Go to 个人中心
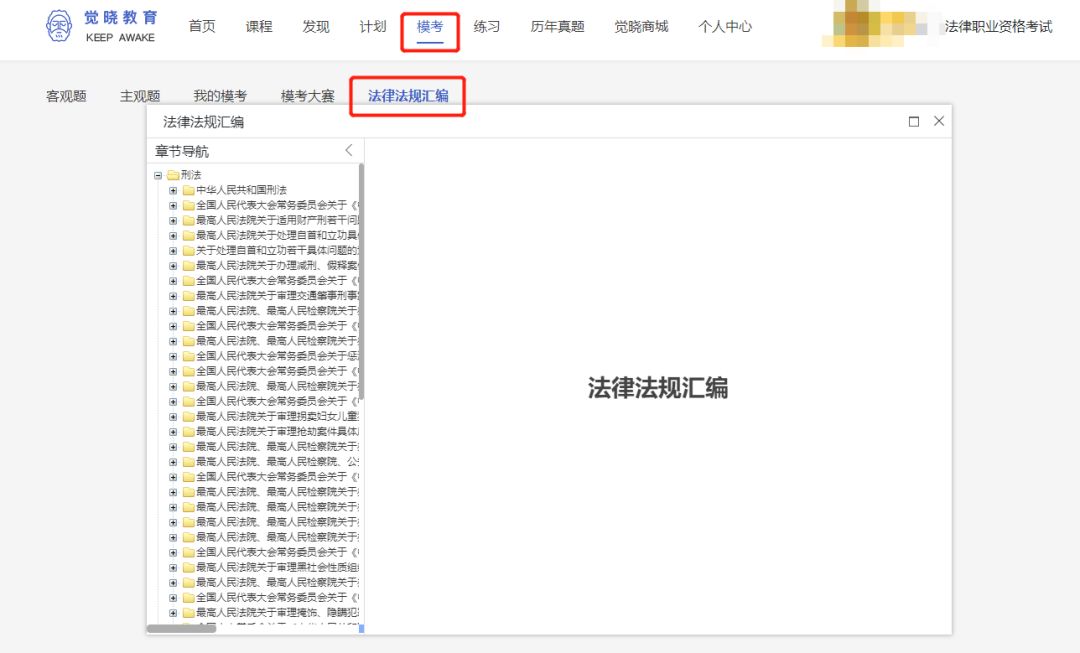 [725, 27]
